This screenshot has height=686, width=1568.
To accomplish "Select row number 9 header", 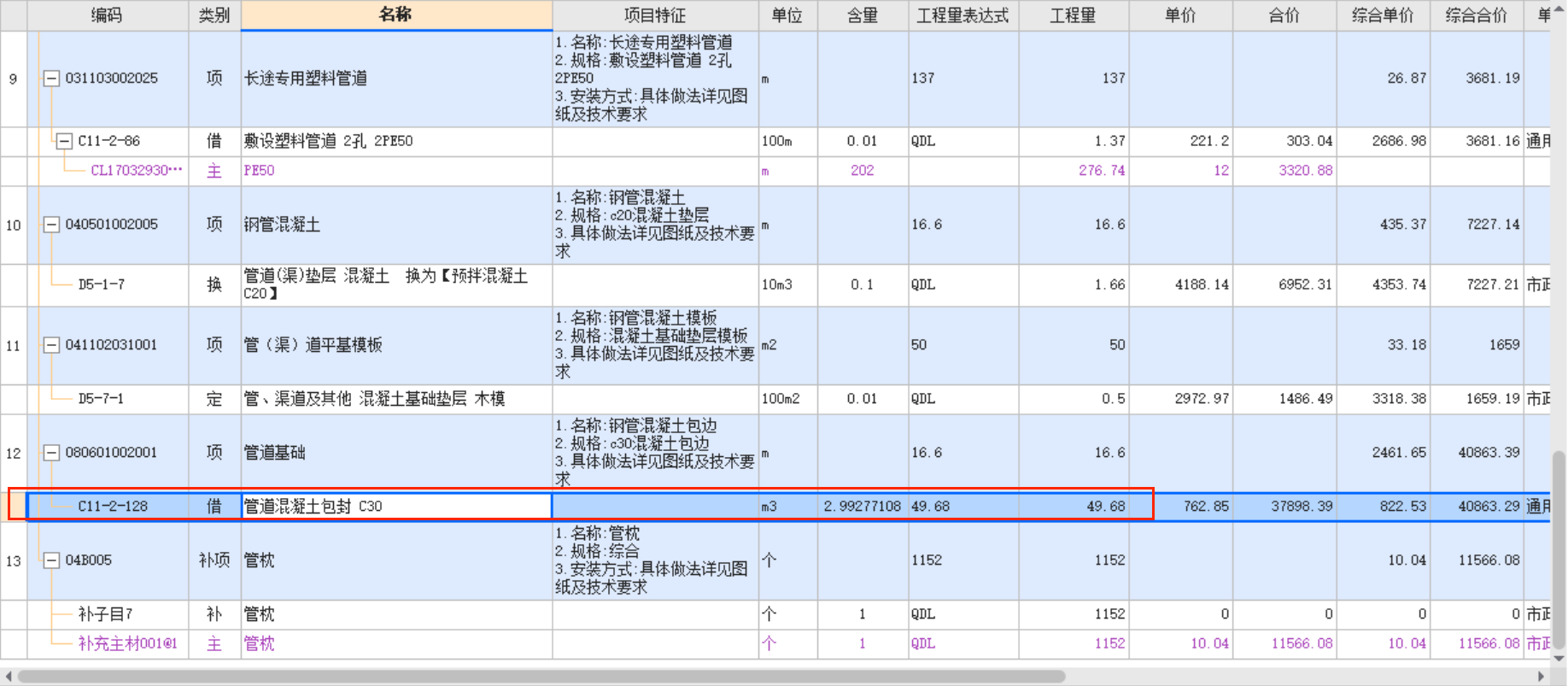I will [x=13, y=79].
